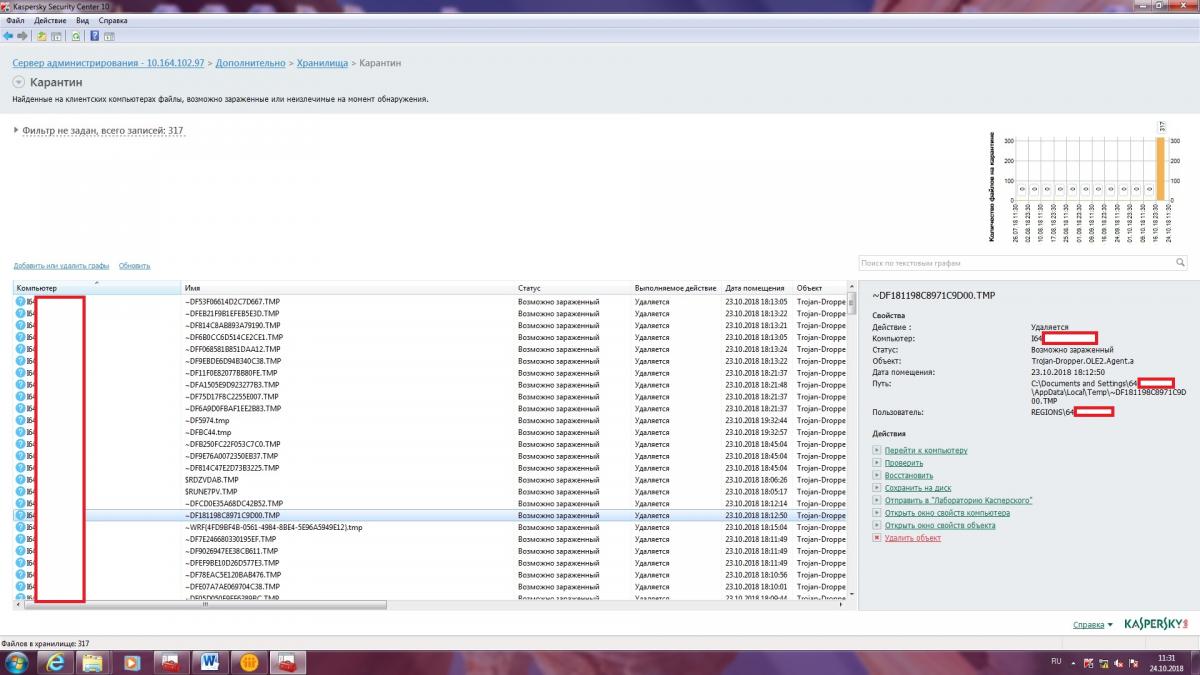This screenshot has height=675, width=1200.
Task: Click the Back arrow toolbar icon
Action: [8, 36]
